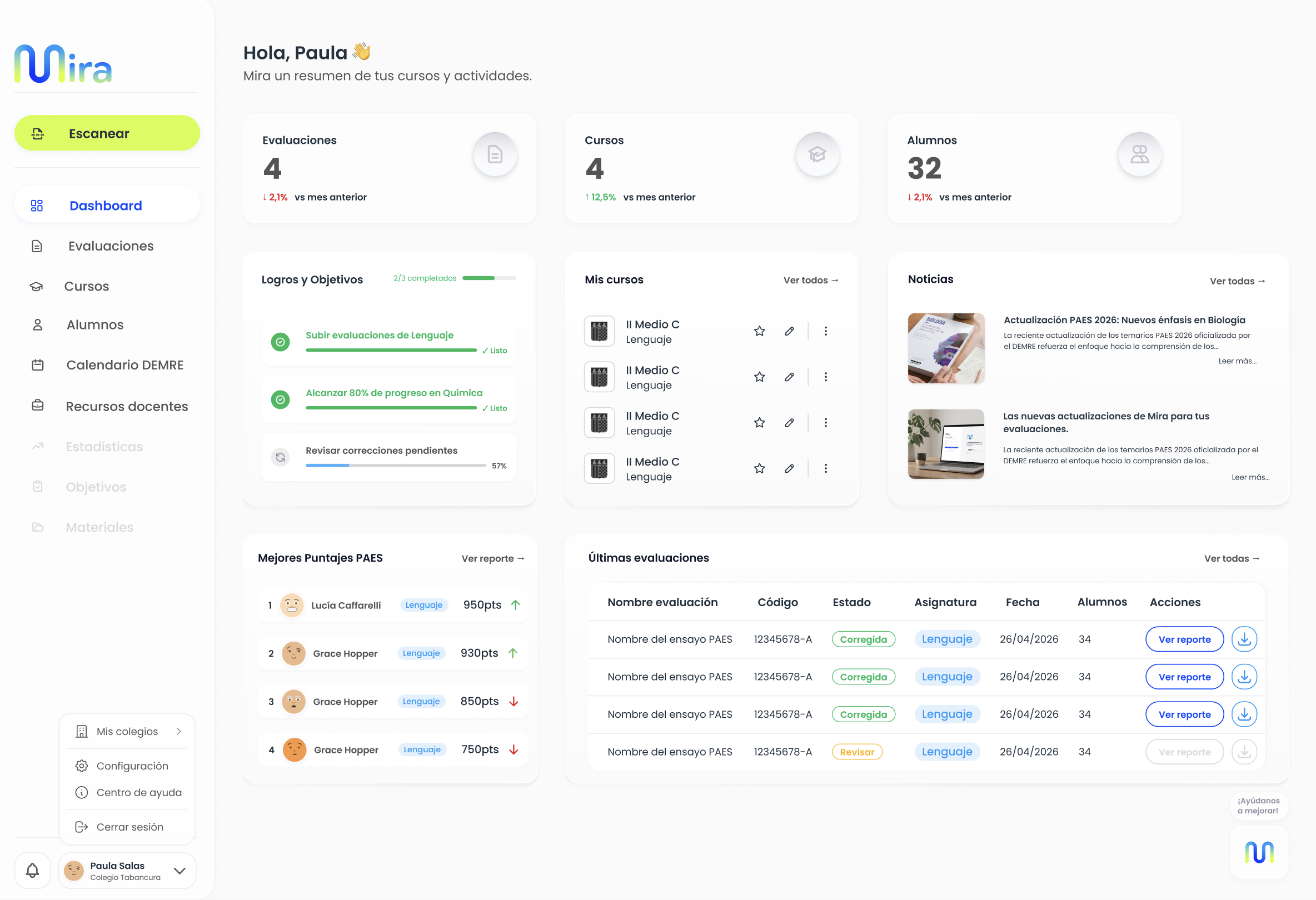Viewport: 1316px width, 900px height.
Task: Click the first II Medio C course thumbnail
Action: (x=599, y=331)
